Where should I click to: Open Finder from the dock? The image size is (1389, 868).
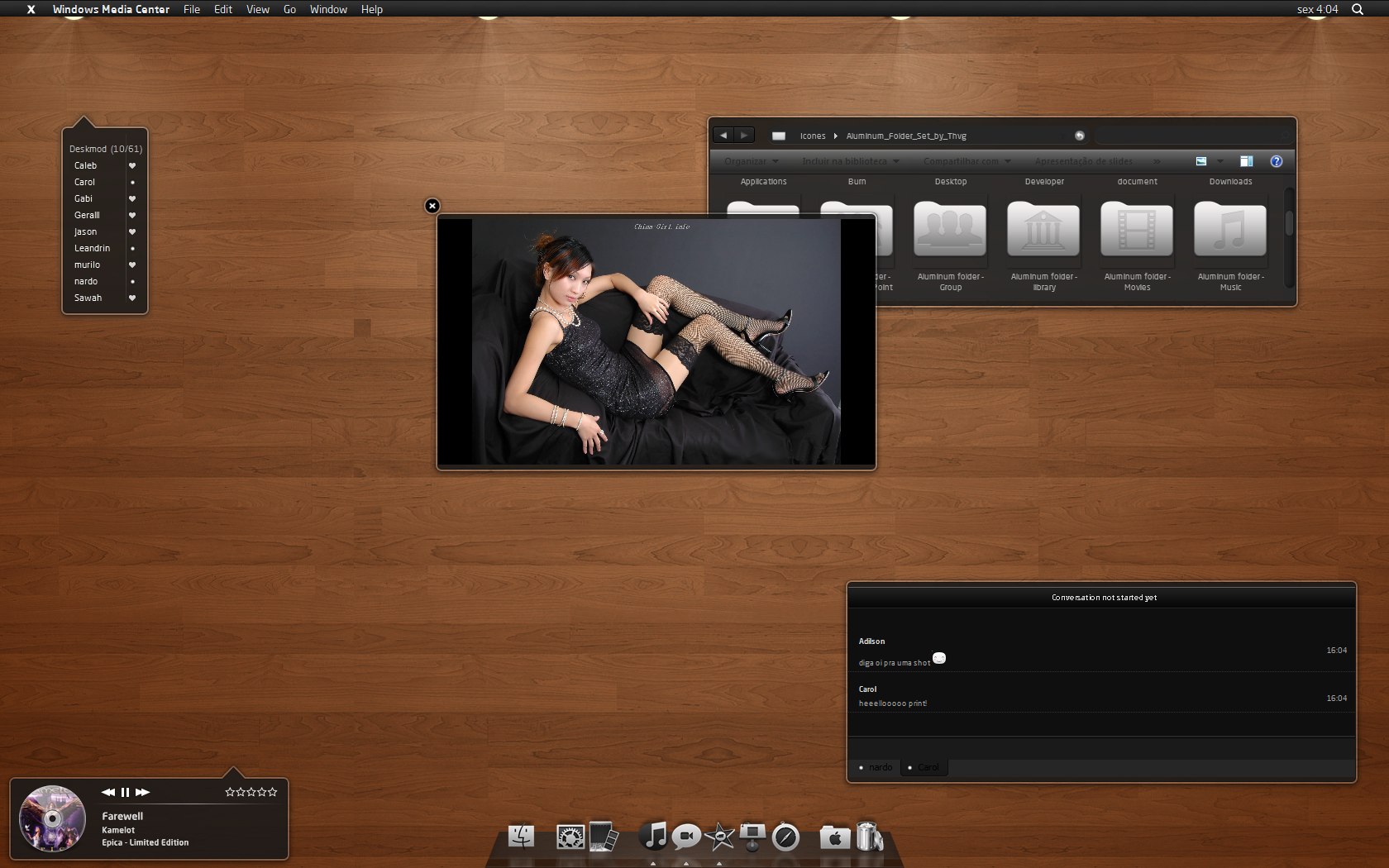(x=521, y=837)
